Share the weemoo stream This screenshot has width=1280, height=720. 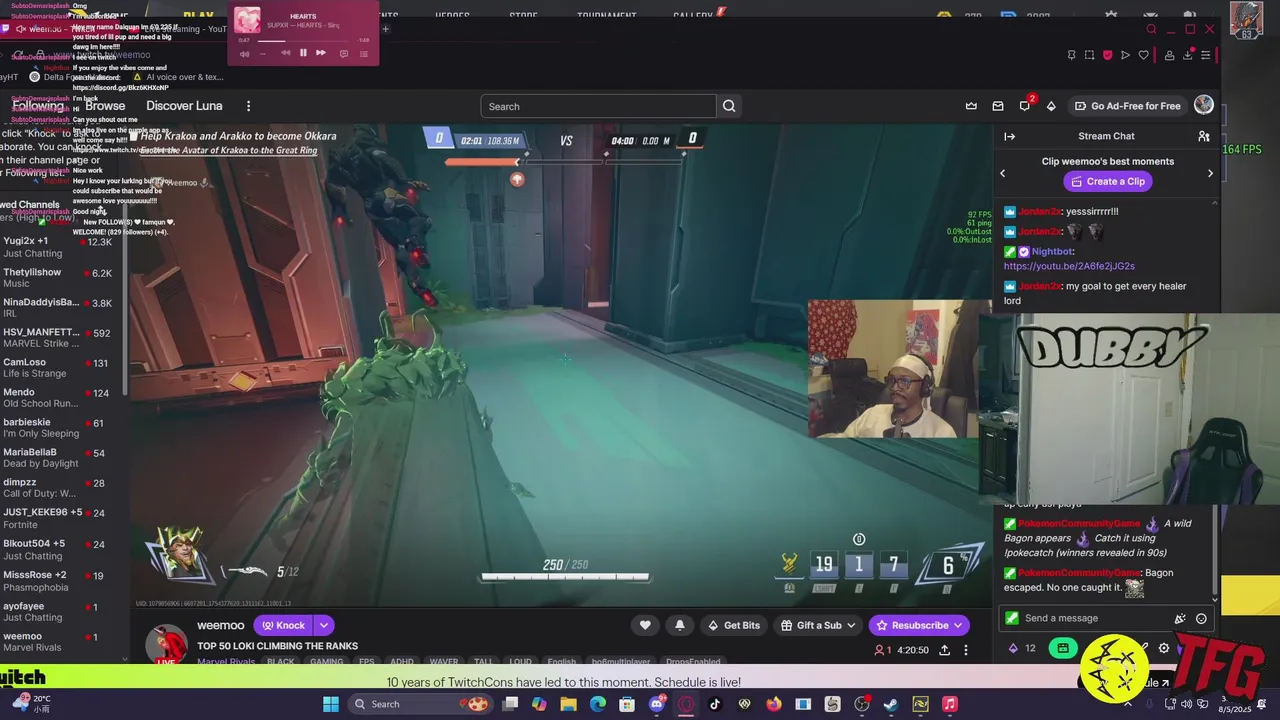pos(944,650)
